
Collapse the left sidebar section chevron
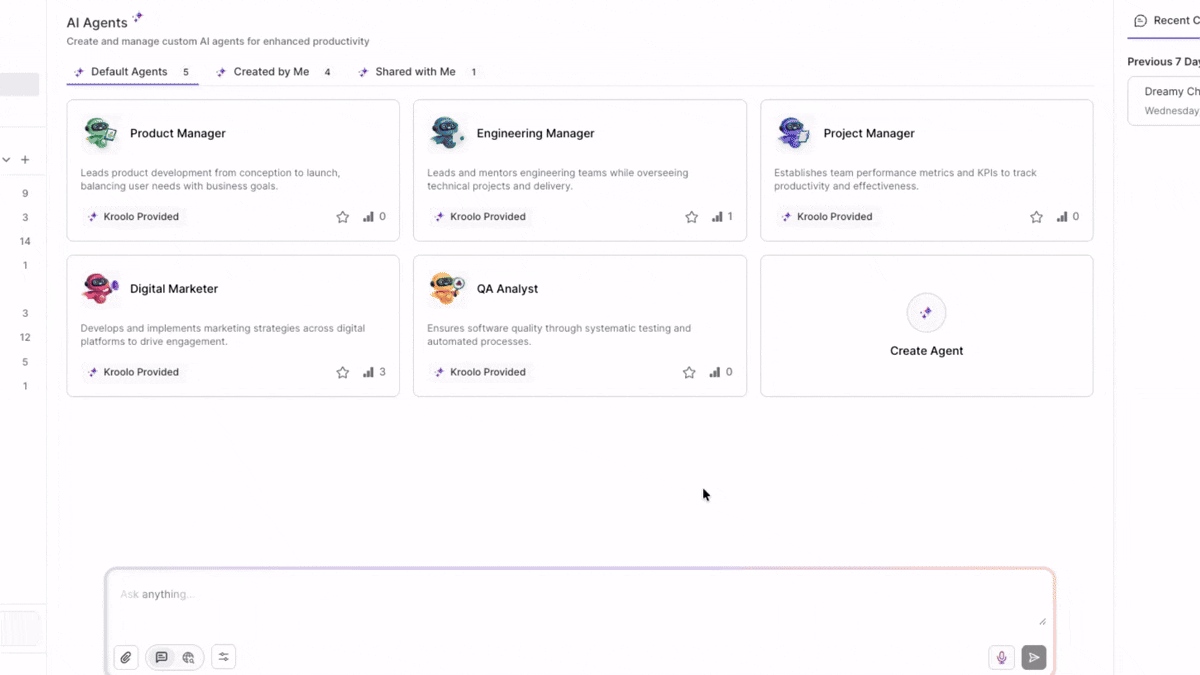coord(6,159)
